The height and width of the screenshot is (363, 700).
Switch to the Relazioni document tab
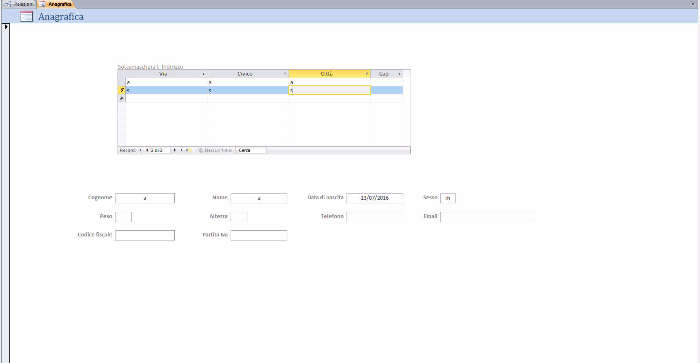coord(19,4)
